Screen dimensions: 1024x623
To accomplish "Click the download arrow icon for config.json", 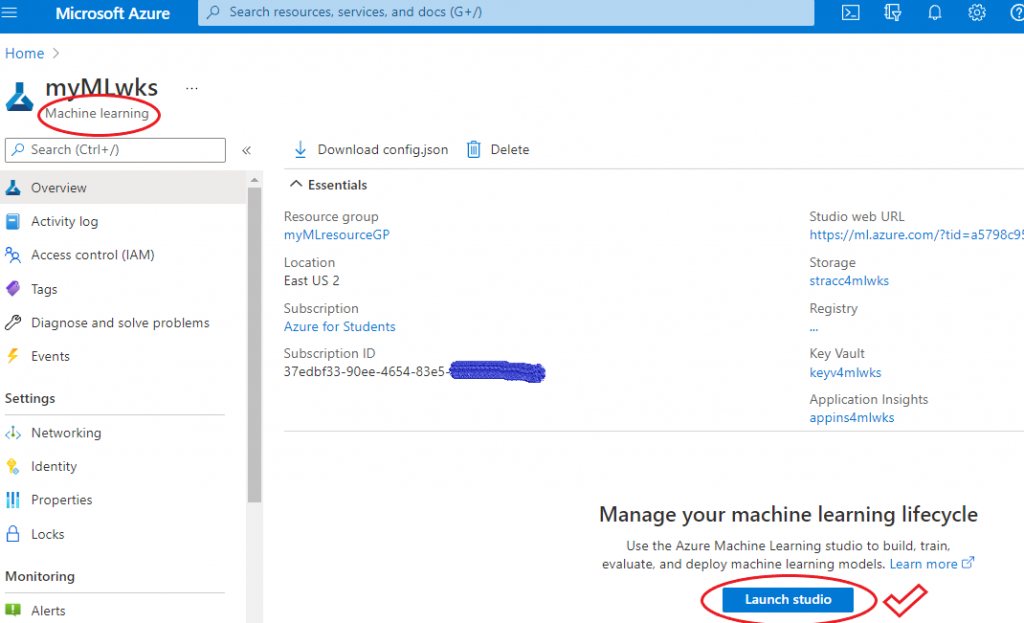I will (300, 150).
